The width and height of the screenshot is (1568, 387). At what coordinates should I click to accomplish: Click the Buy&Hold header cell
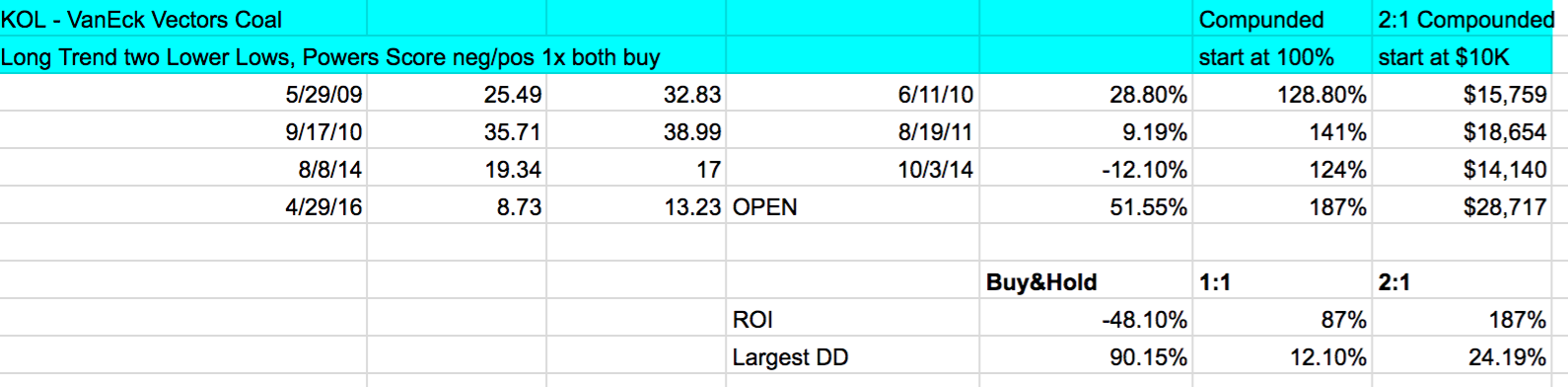point(1086,282)
